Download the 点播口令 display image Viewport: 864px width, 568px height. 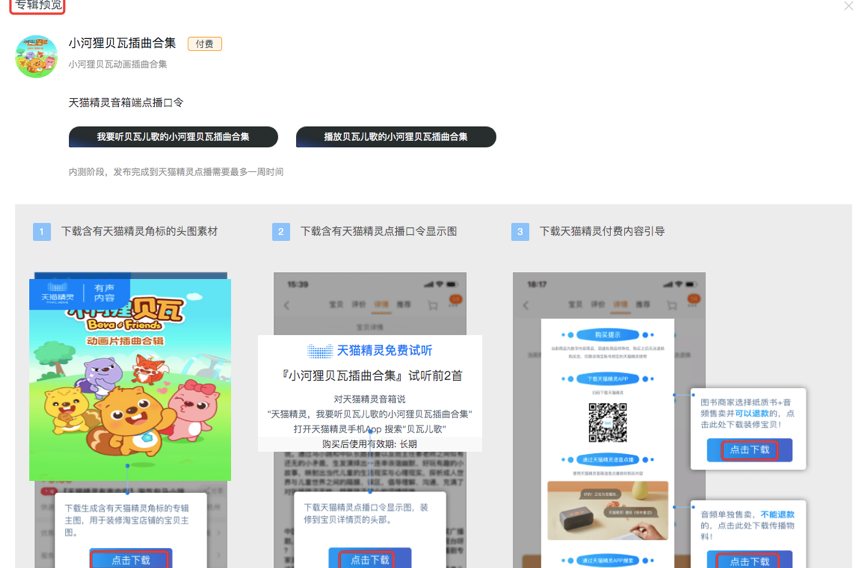(x=370, y=560)
